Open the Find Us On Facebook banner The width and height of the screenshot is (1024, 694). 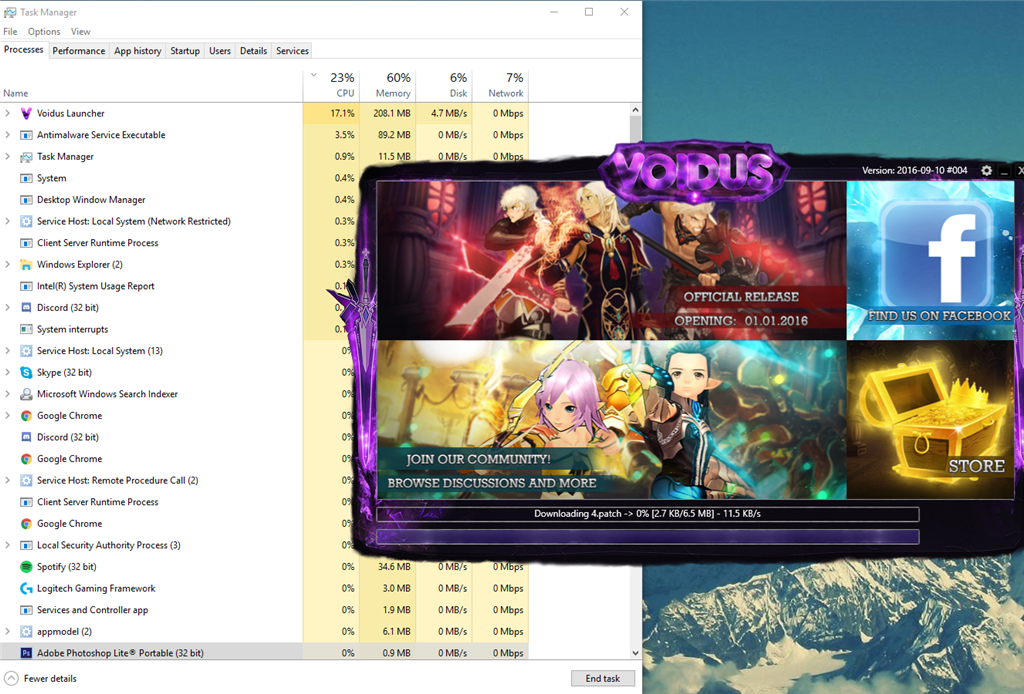tap(930, 260)
